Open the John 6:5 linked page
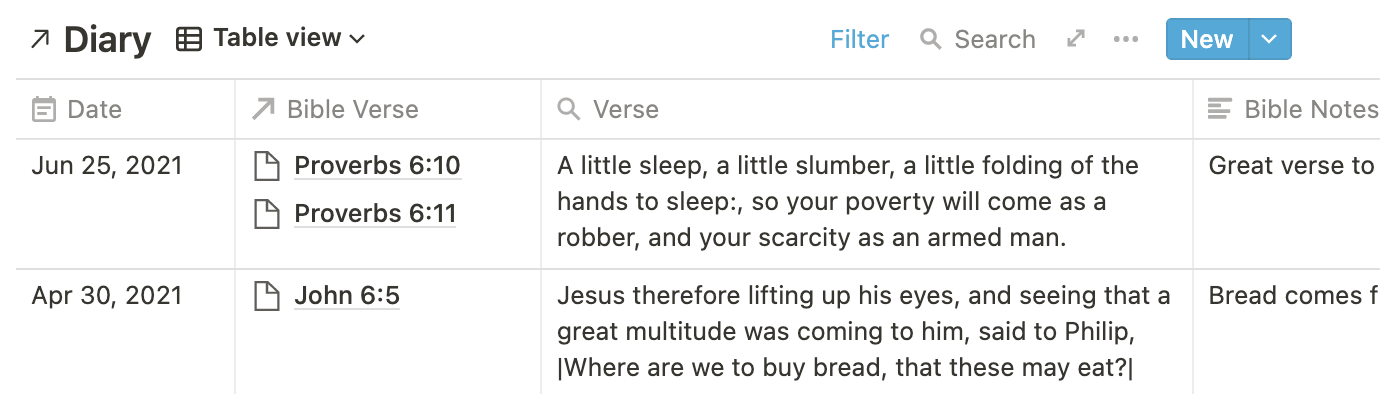Image resolution: width=1380 pixels, height=394 pixels. pyautogui.click(x=347, y=296)
